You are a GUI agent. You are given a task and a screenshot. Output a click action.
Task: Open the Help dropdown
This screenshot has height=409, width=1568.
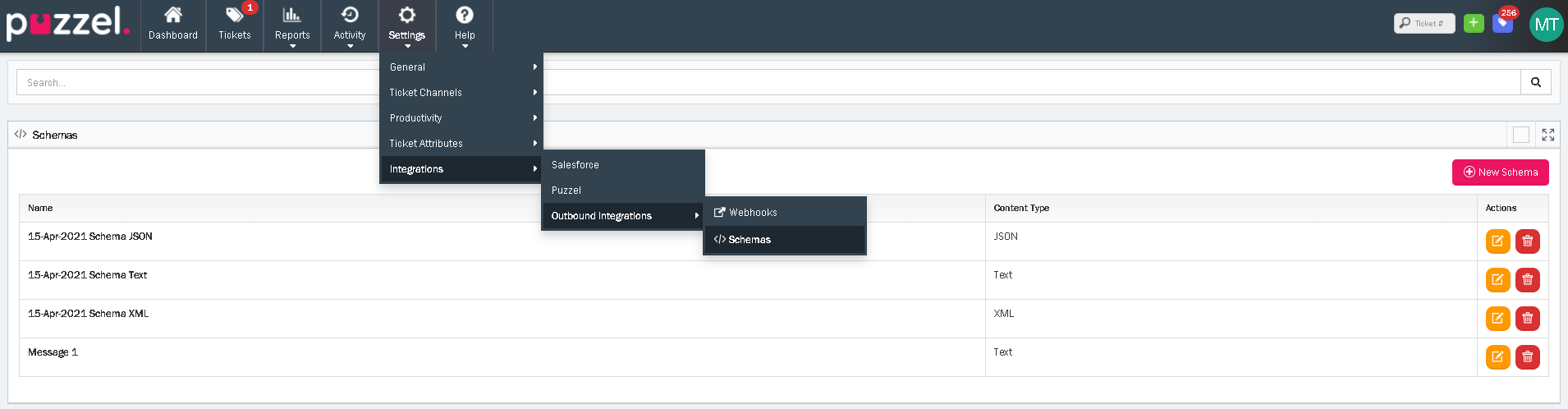(x=465, y=26)
